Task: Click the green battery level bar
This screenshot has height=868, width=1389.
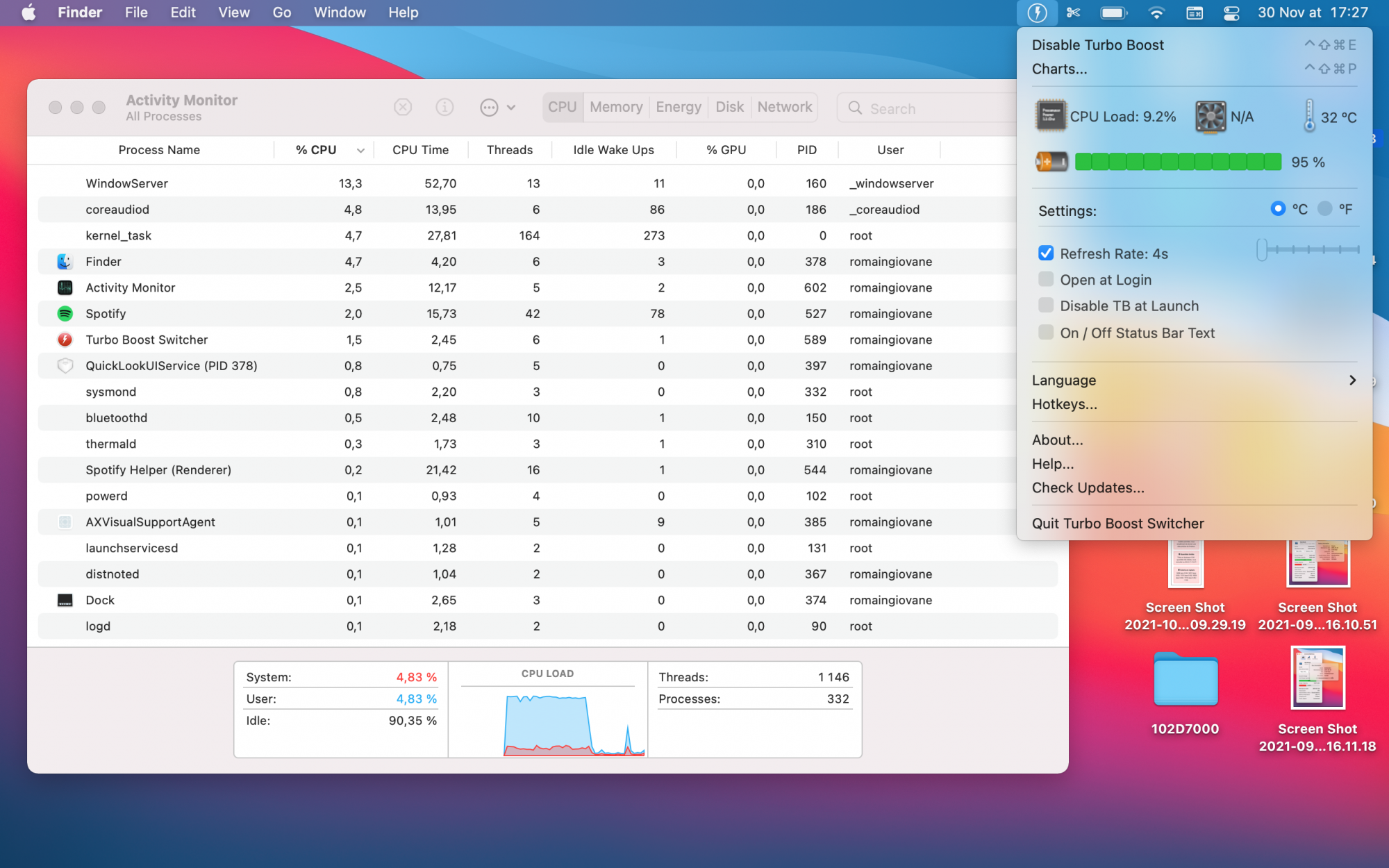Action: coord(1178,162)
